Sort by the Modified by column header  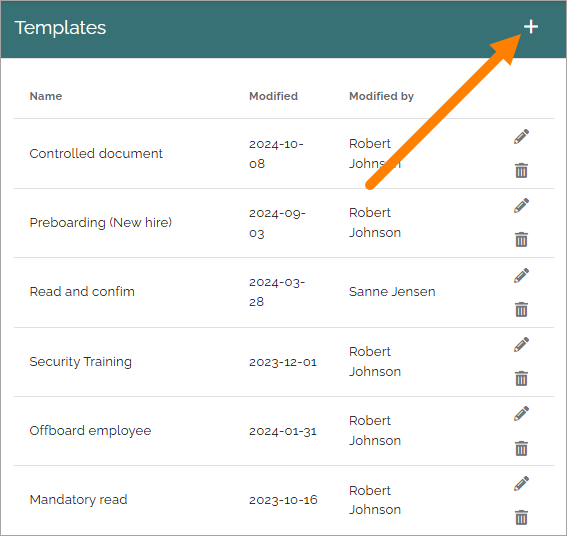point(381,96)
